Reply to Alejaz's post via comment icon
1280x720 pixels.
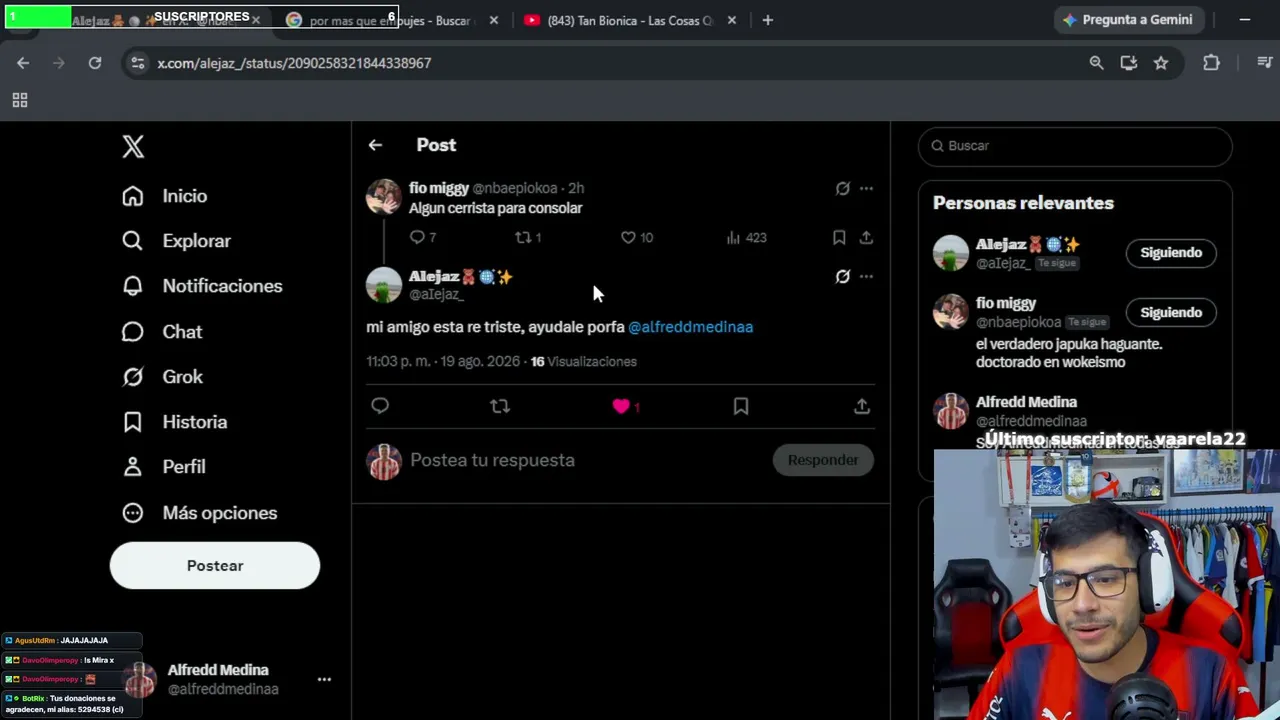pos(380,406)
